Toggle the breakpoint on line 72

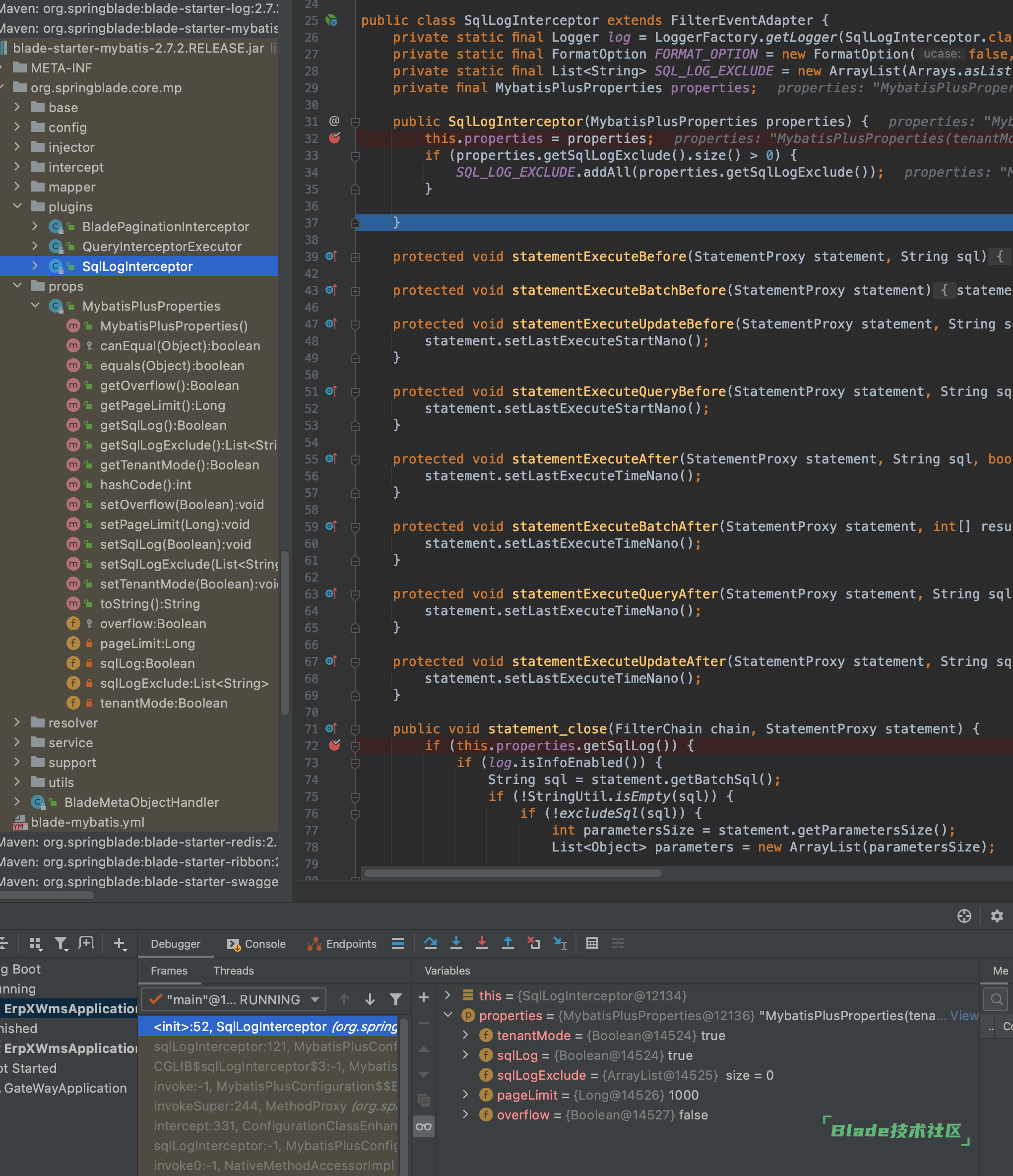coord(334,745)
